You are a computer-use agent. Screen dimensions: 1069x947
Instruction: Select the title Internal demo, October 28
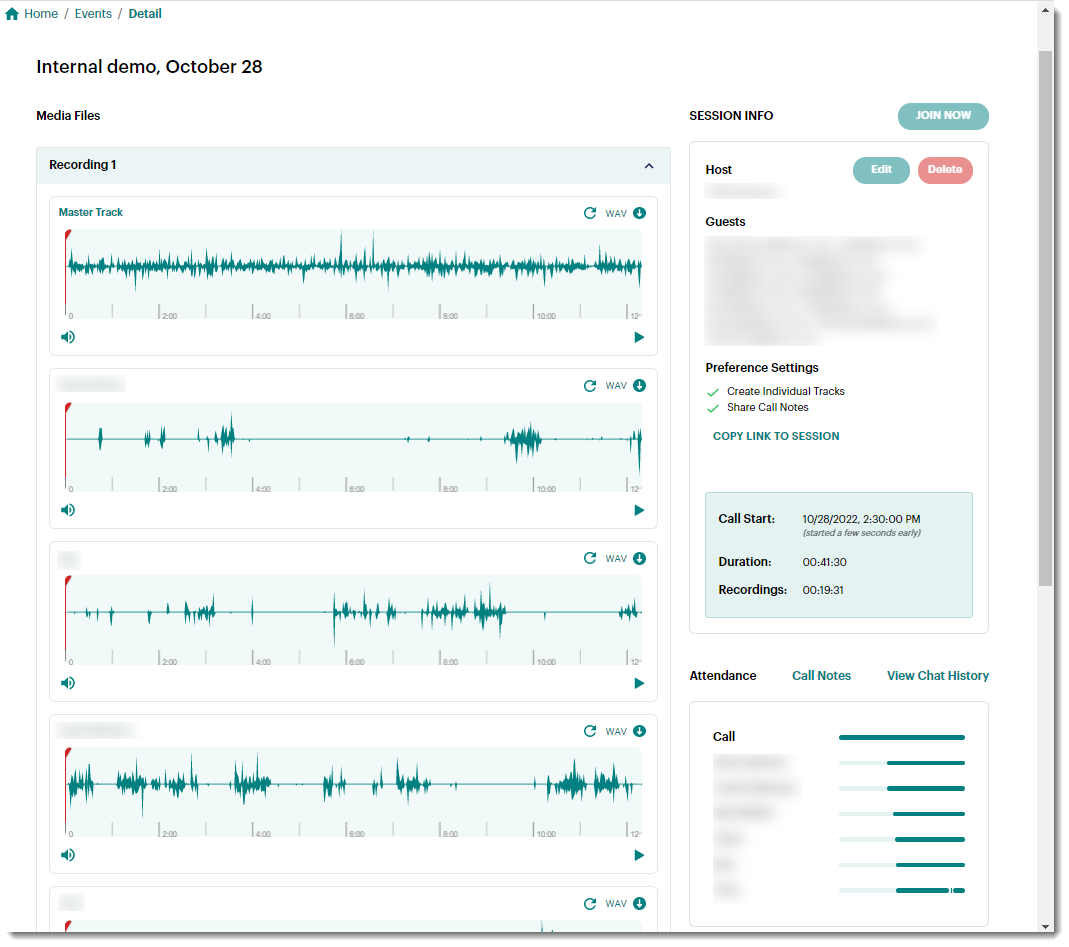click(149, 67)
